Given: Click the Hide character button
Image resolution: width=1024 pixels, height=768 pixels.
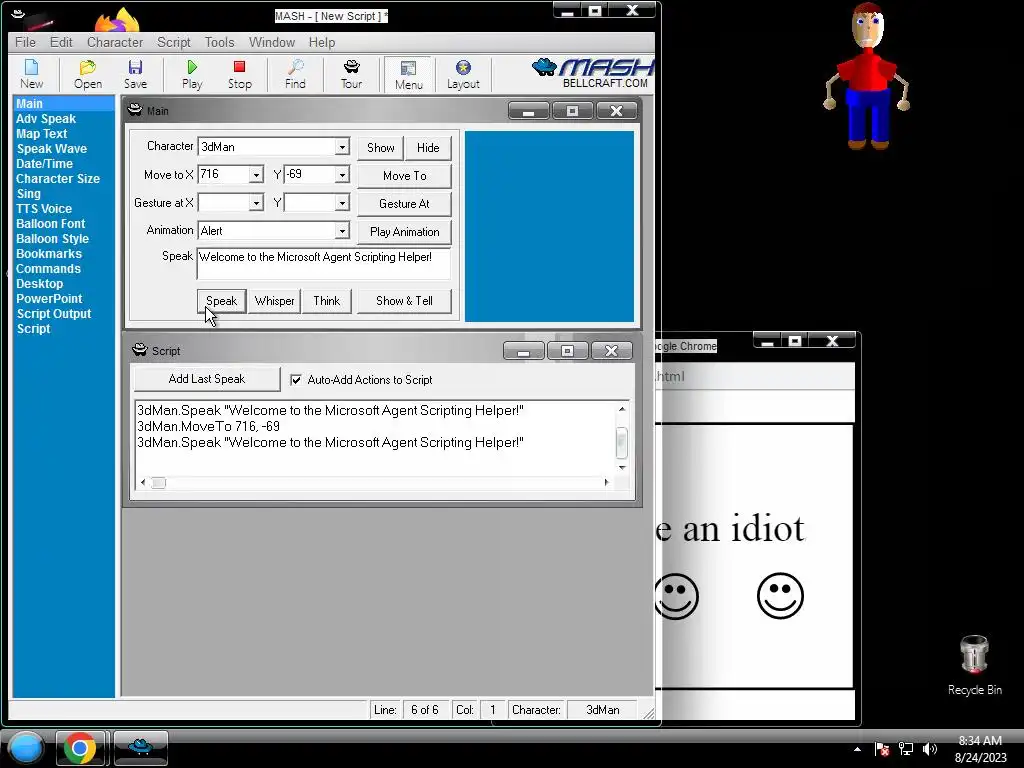Looking at the screenshot, I should tap(428, 148).
